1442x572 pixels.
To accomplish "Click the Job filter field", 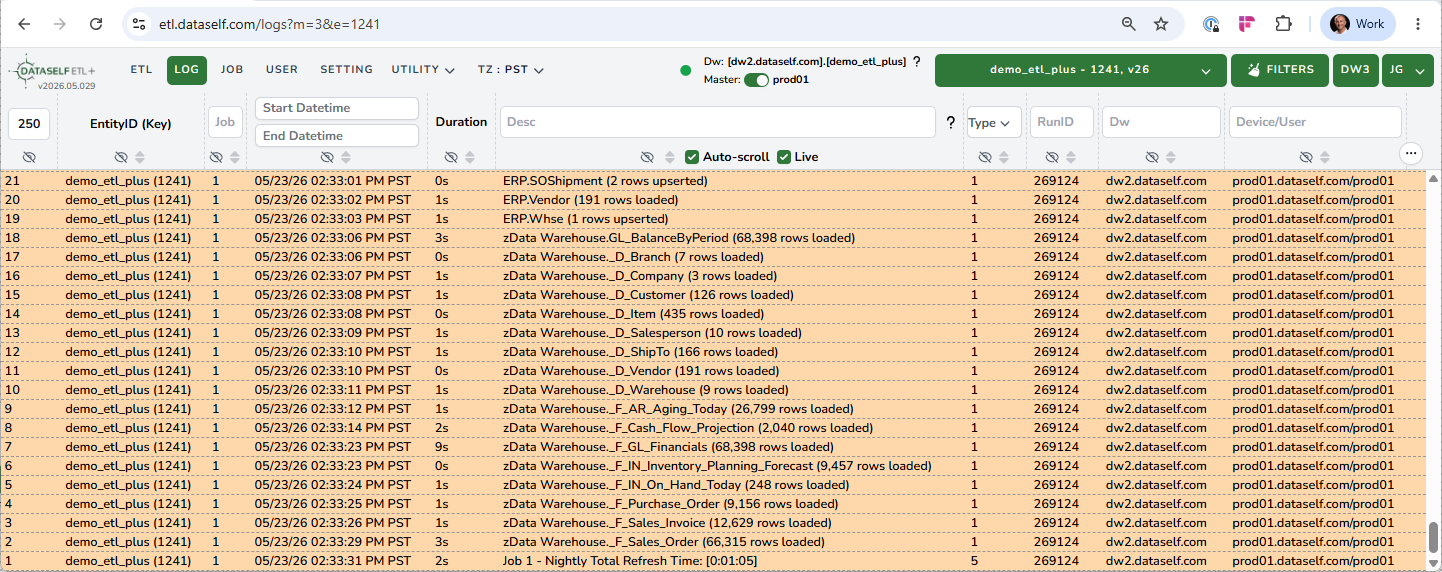I will [x=225, y=122].
